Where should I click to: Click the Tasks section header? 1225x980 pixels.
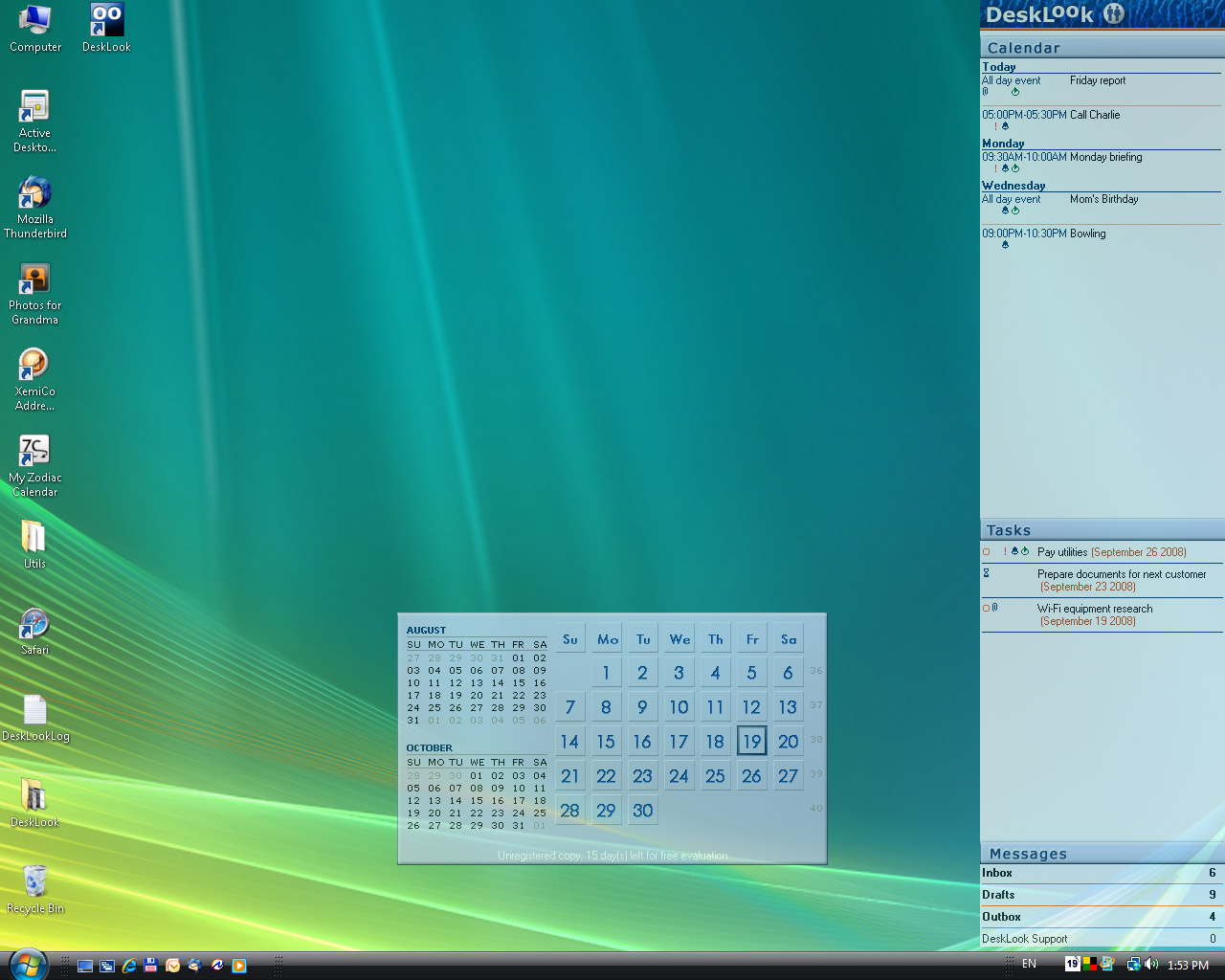coord(1102,529)
